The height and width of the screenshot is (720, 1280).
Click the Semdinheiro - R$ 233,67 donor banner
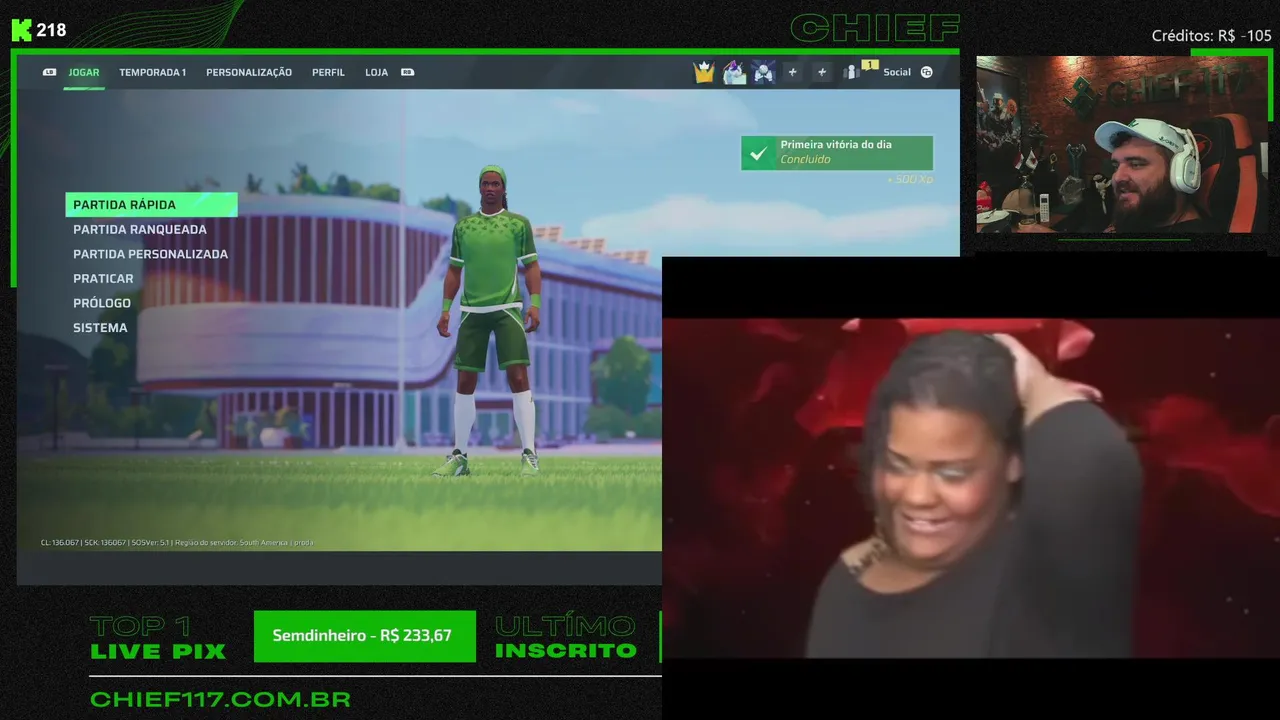coord(365,636)
